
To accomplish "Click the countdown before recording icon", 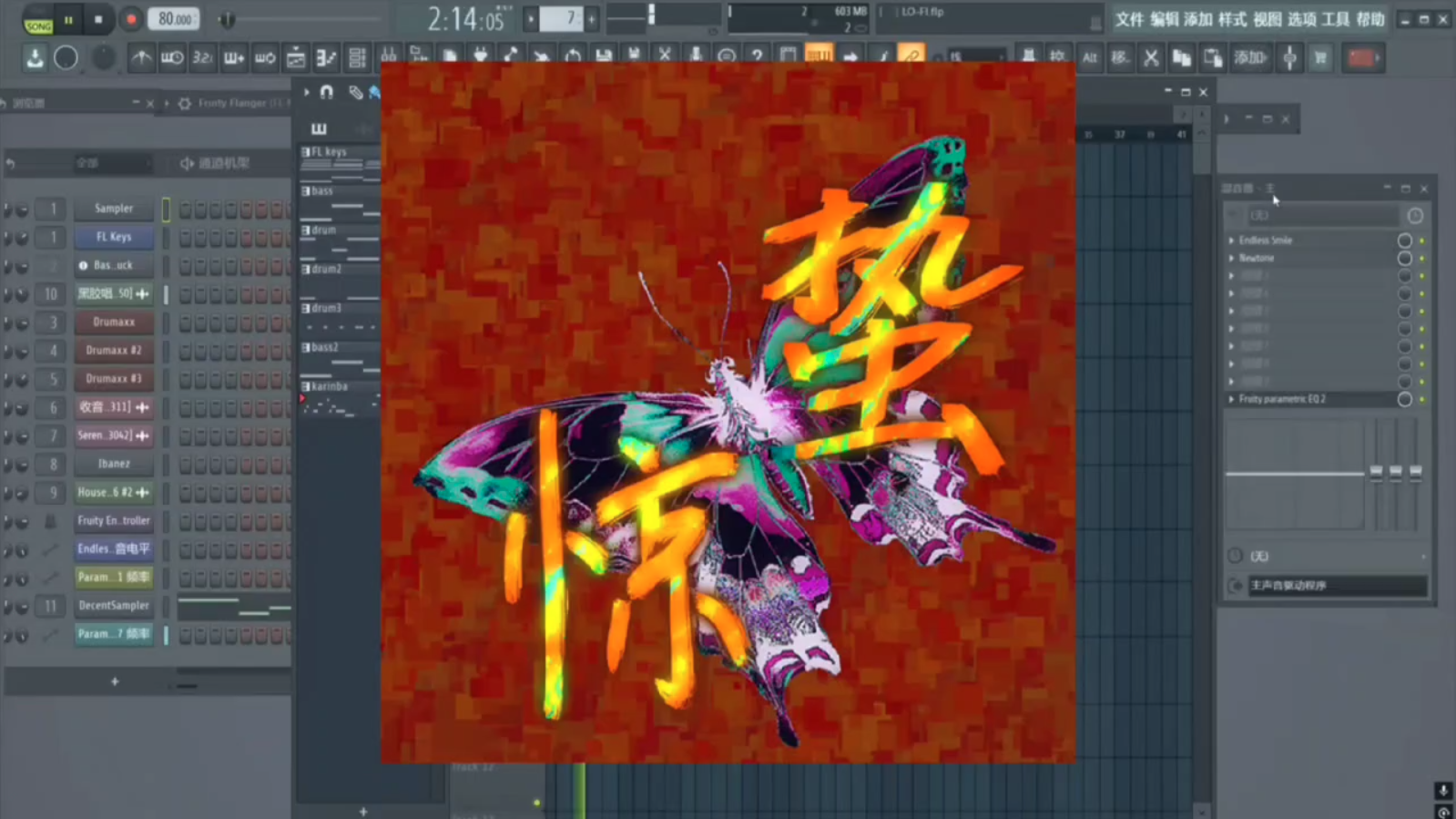I will pyautogui.click(x=202, y=58).
